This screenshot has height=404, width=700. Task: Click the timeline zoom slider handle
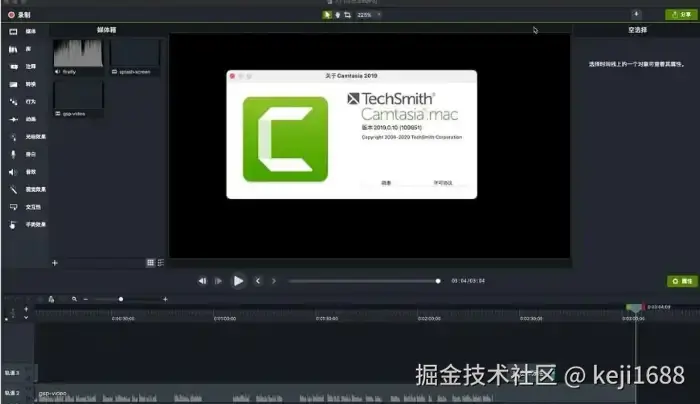click(121, 299)
